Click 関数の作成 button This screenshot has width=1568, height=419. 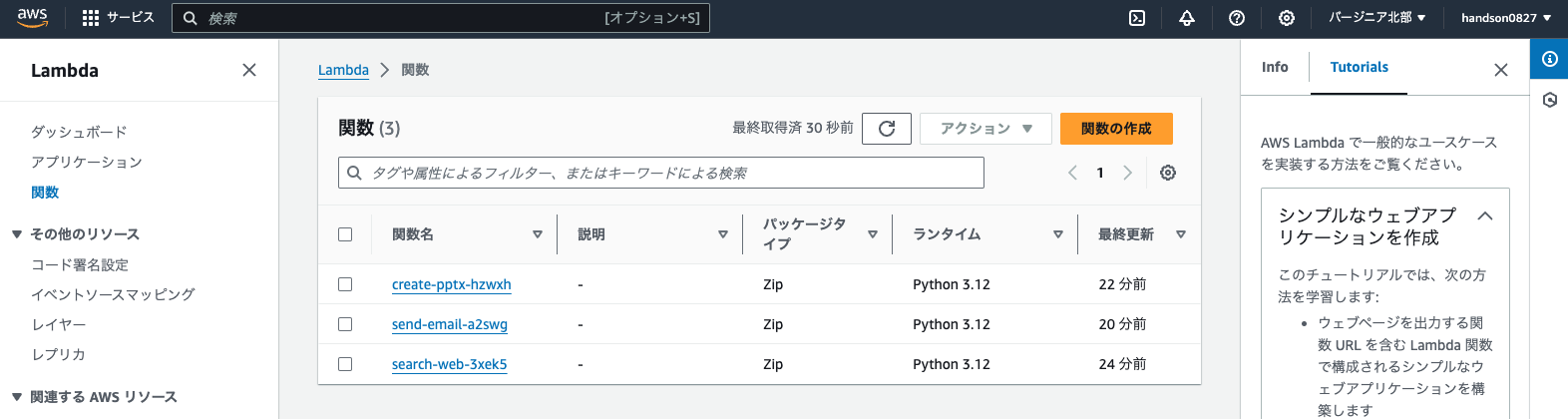(1116, 129)
